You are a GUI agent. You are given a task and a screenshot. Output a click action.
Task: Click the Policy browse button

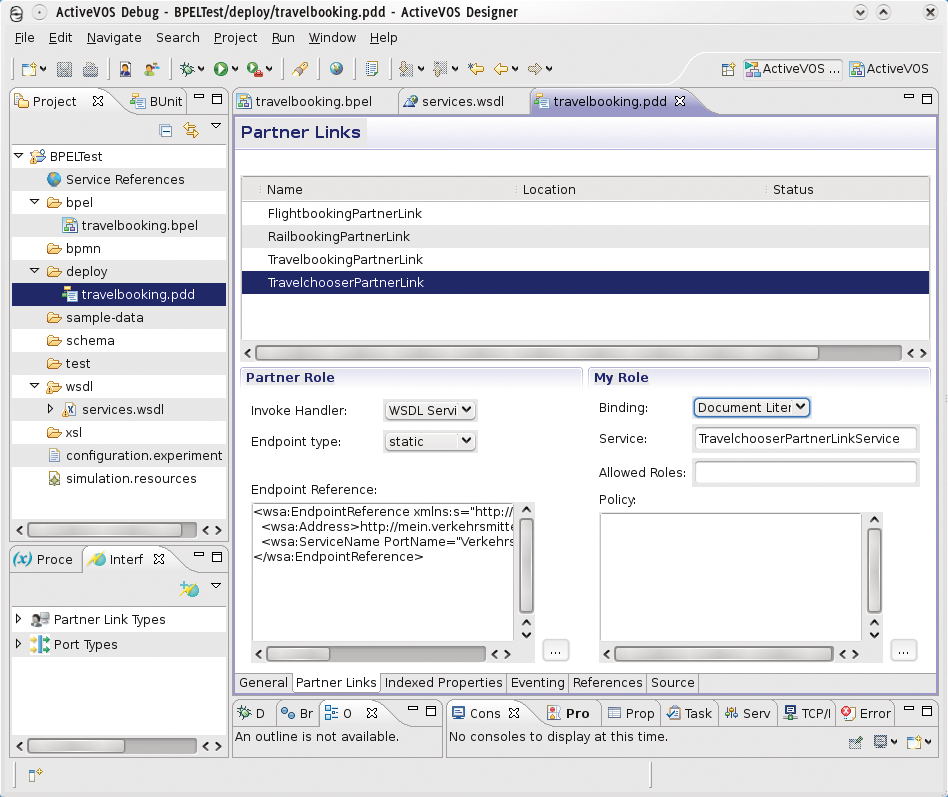(x=903, y=651)
